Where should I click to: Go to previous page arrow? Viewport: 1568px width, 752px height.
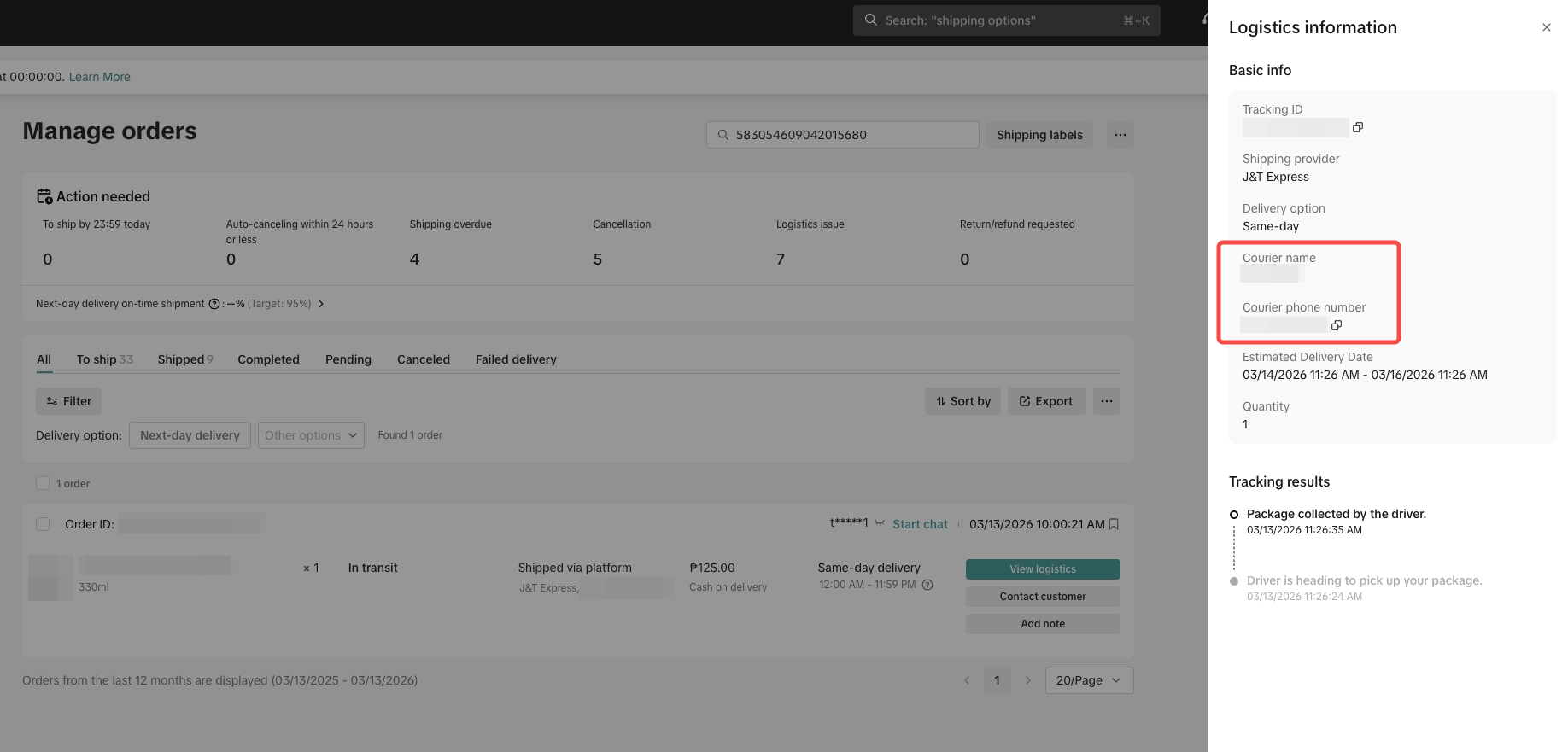967,680
